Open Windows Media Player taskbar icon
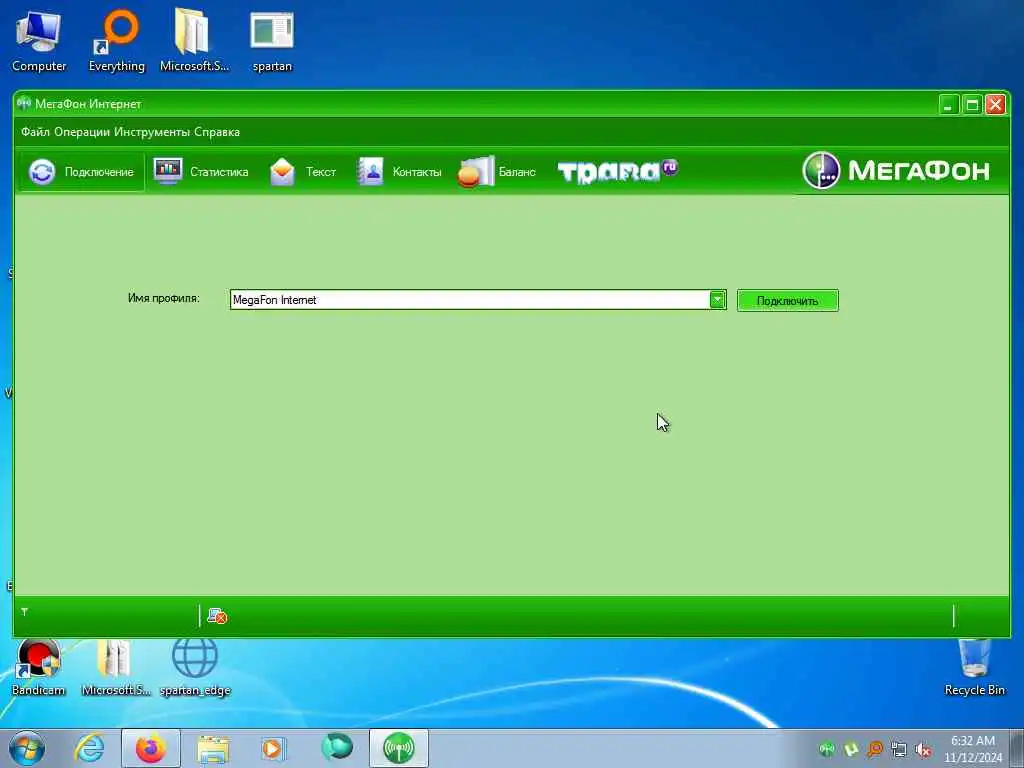The image size is (1024, 768). pyautogui.click(x=273, y=748)
